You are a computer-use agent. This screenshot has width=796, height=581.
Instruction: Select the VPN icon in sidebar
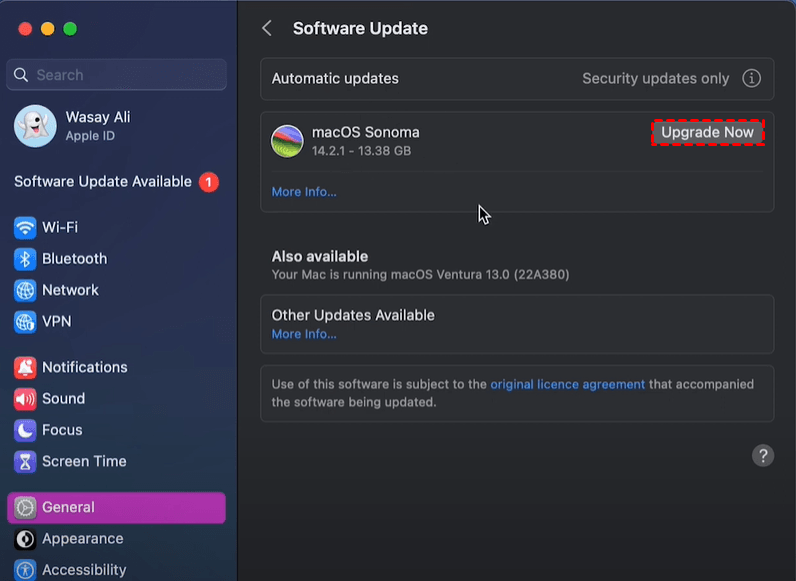[25, 322]
